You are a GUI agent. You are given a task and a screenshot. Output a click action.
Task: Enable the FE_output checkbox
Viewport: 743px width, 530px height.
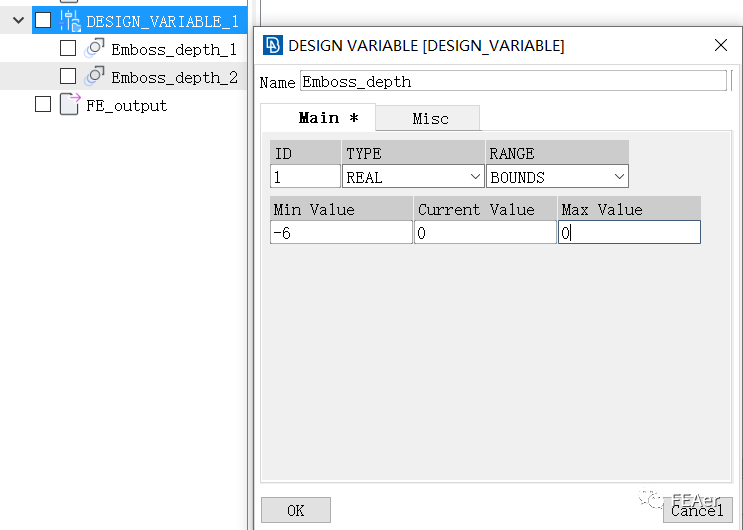pos(43,104)
